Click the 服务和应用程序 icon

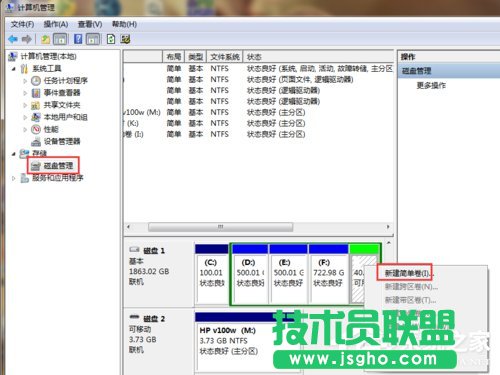(x=24, y=178)
